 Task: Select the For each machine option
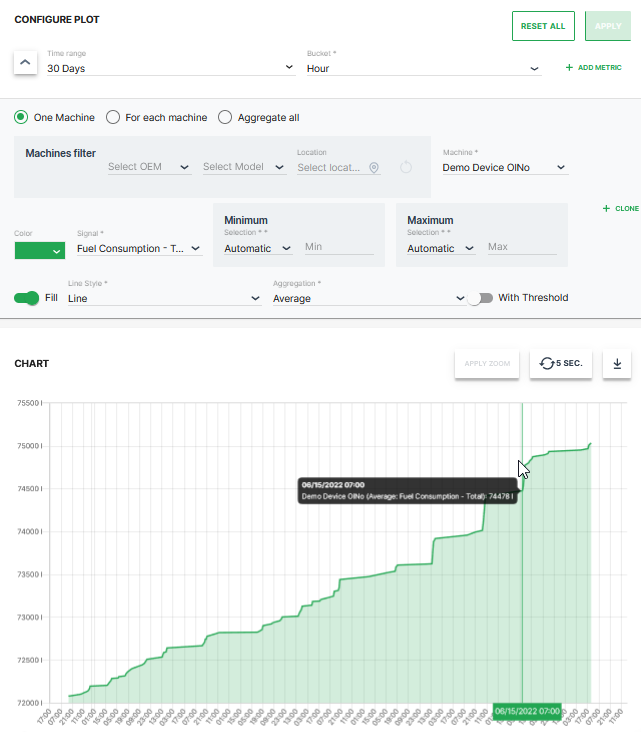[113, 118]
